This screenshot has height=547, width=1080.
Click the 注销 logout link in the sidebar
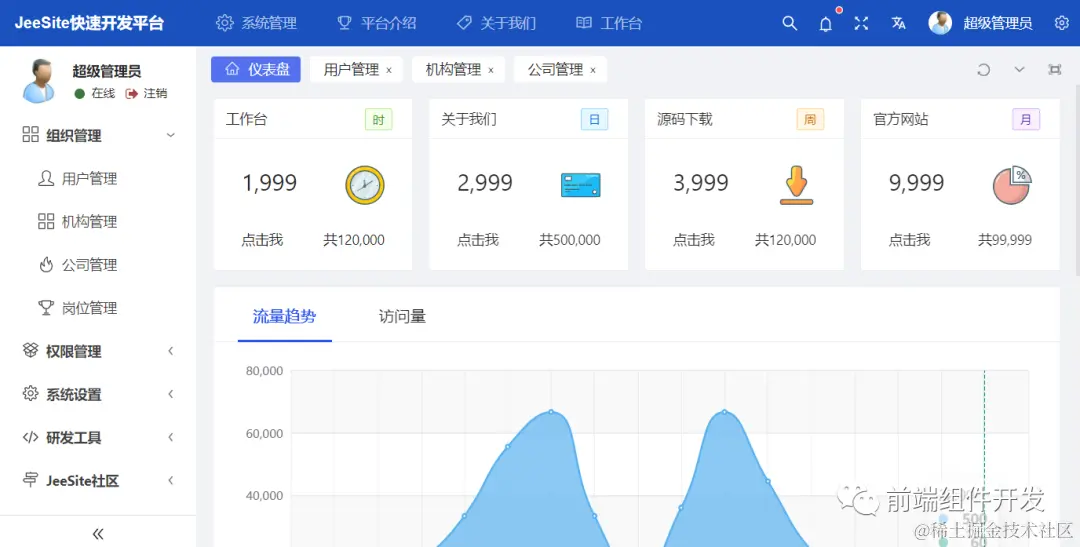tap(147, 93)
